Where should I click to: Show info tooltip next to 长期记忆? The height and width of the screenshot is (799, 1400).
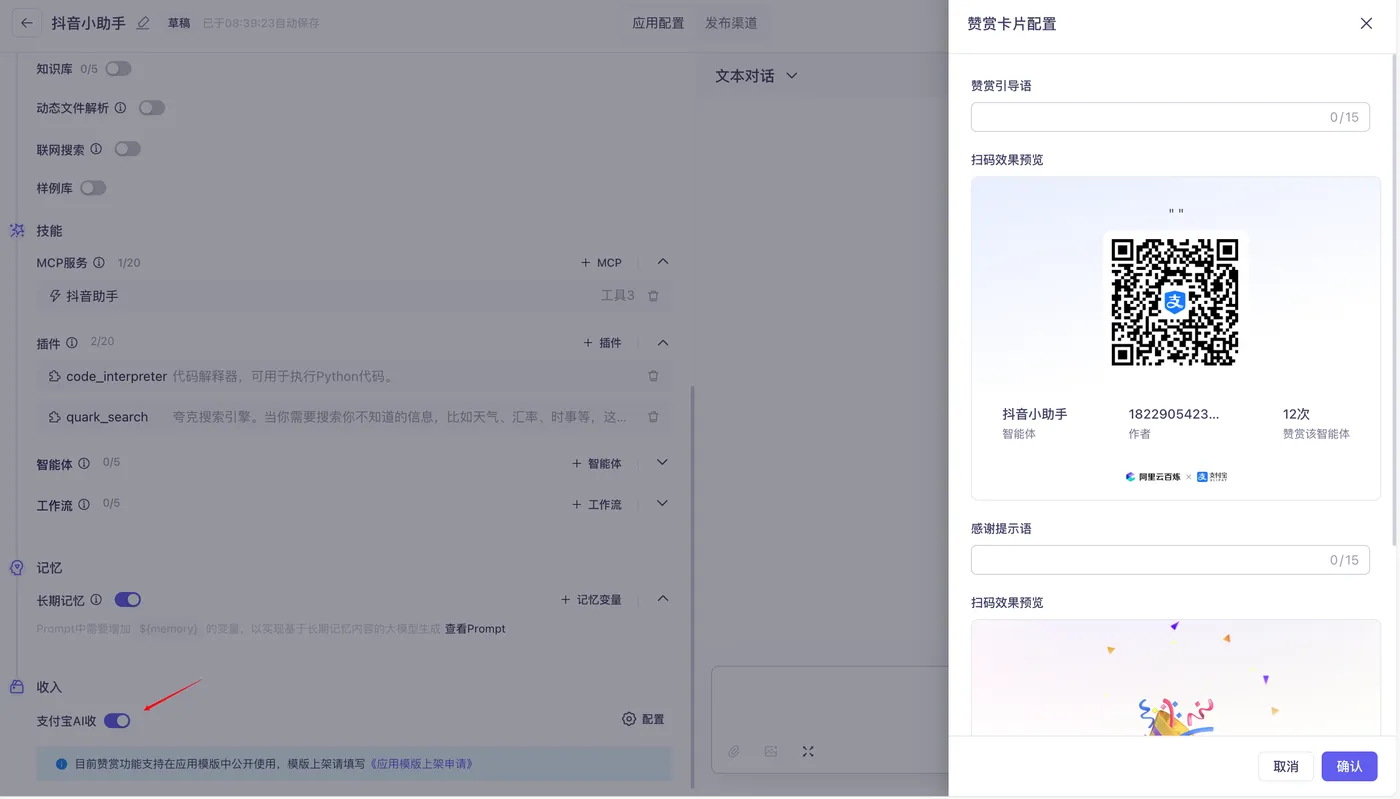pyautogui.click(x=96, y=600)
